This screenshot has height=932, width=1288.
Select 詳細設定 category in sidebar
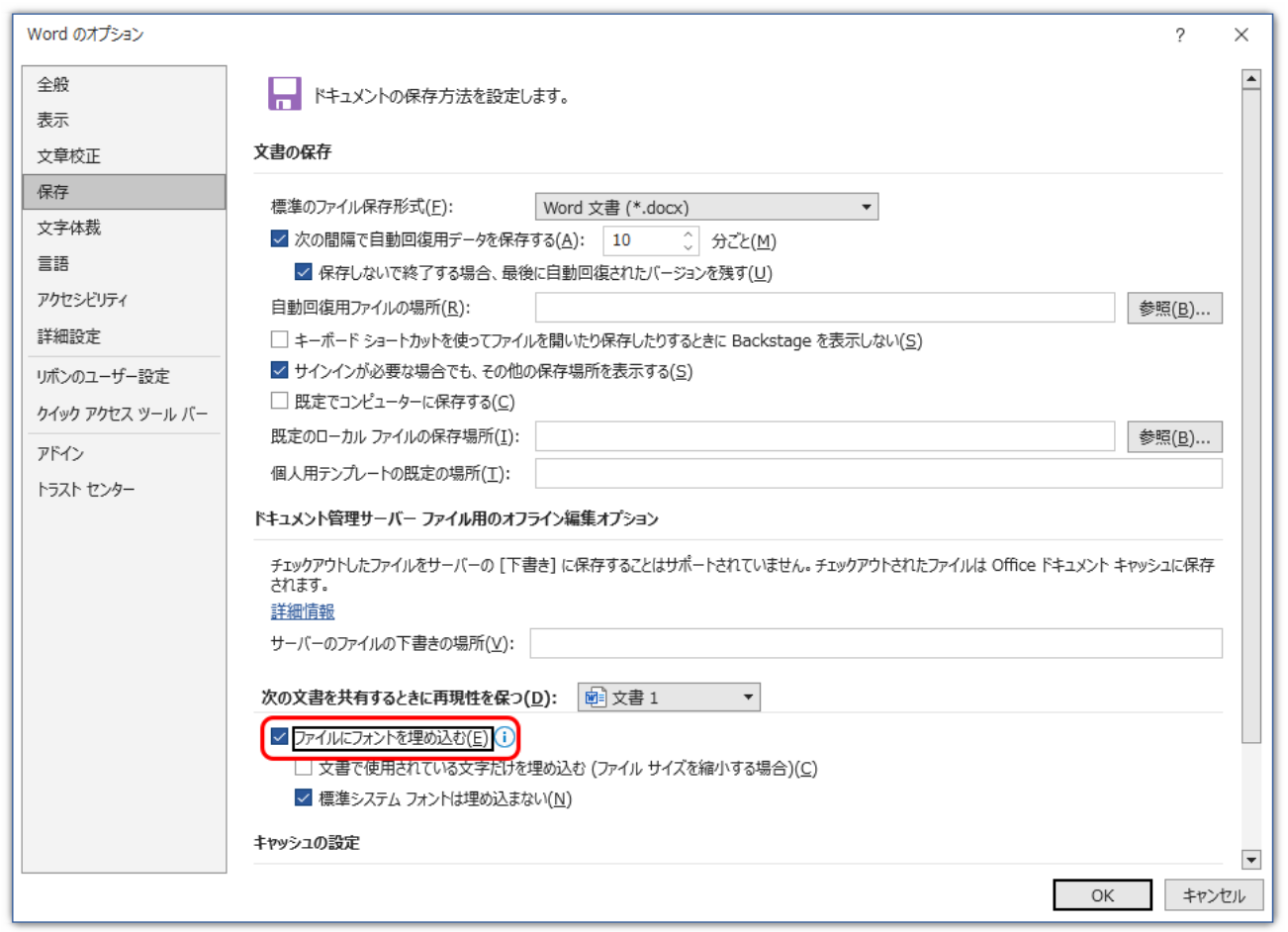click(124, 336)
